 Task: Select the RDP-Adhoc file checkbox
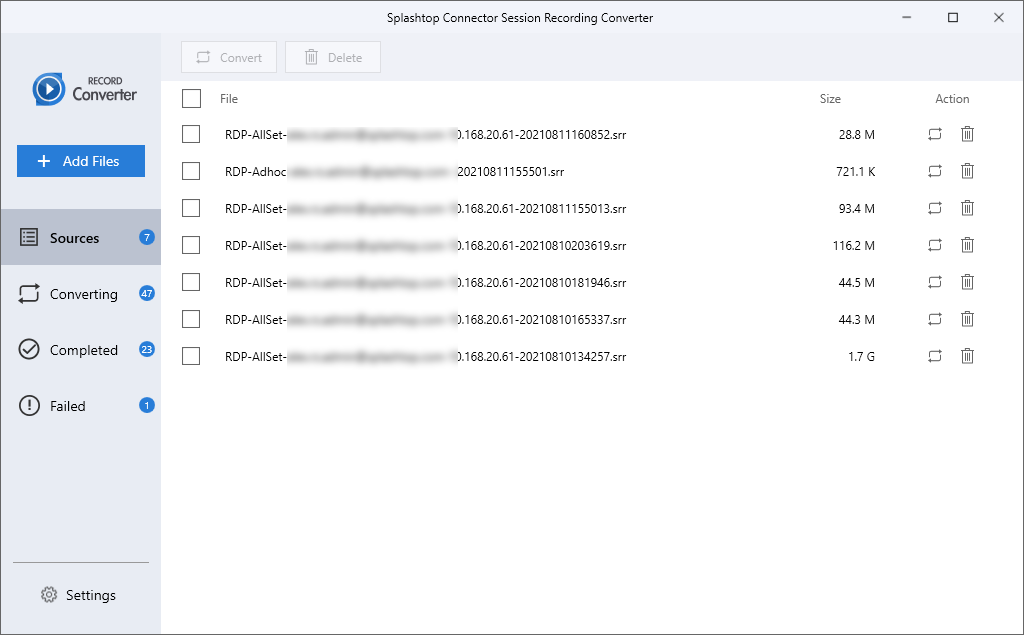pyautogui.click(x=191, y=171)
